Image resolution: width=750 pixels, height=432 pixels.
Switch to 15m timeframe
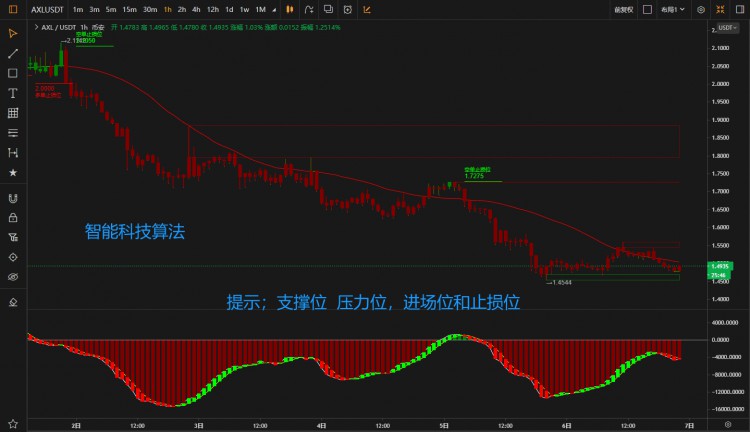(129, 10)
